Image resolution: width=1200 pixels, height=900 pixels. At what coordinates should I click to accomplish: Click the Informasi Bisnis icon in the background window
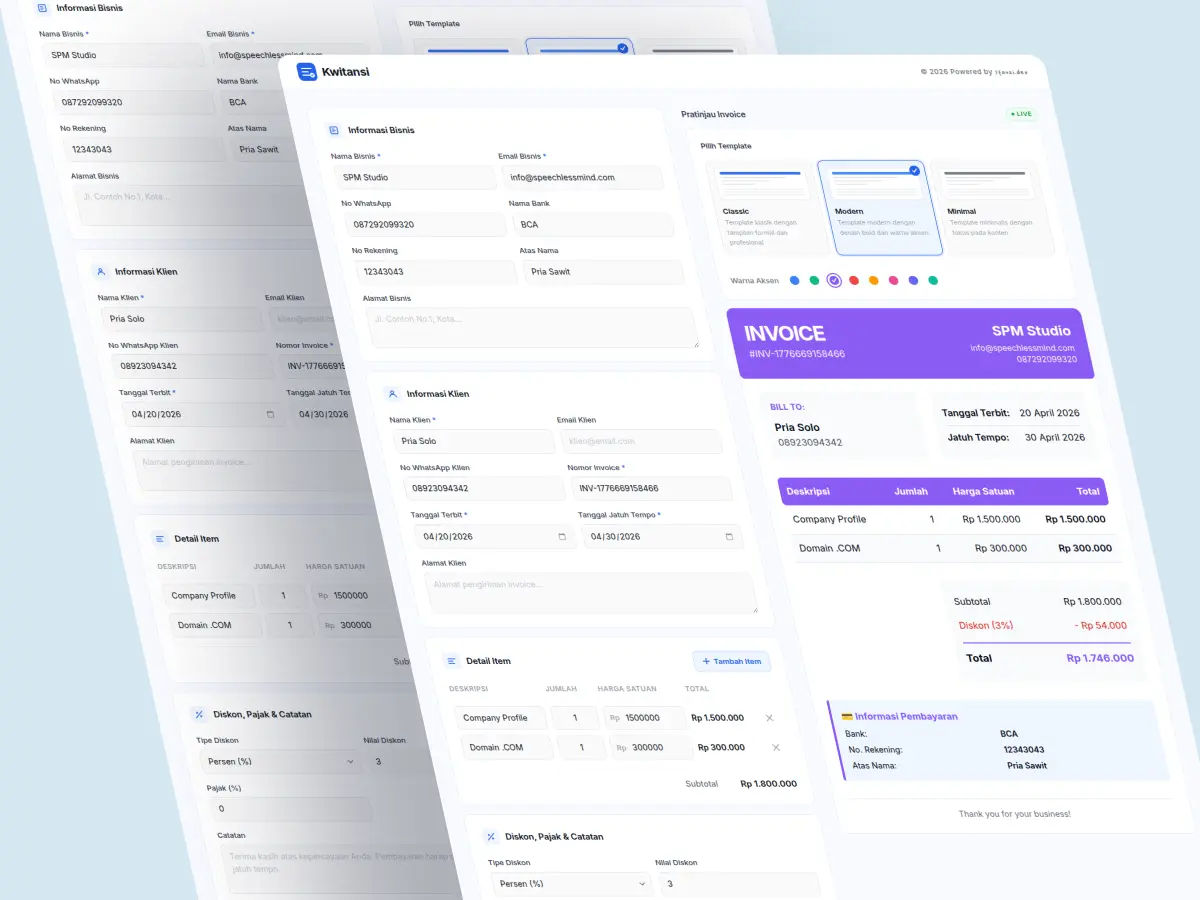click(41, 8)
